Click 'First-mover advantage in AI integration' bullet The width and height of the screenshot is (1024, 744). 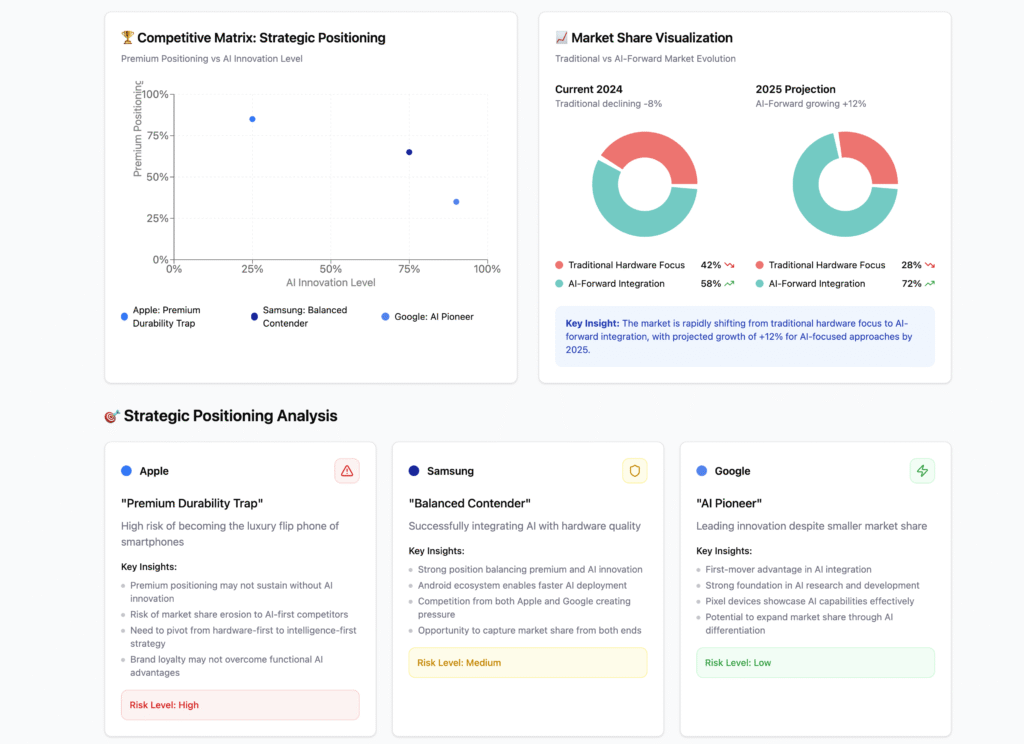pos(788,570)
